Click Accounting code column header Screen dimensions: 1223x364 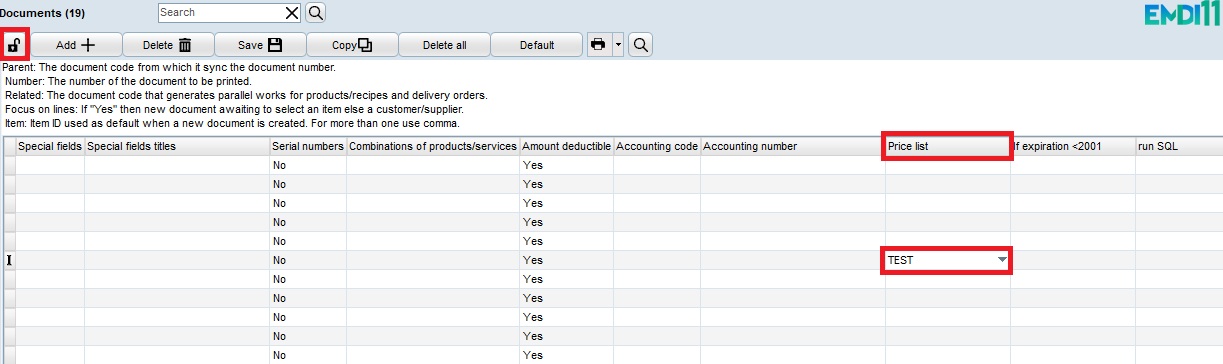pyautogui.click(x=657, y=146)
